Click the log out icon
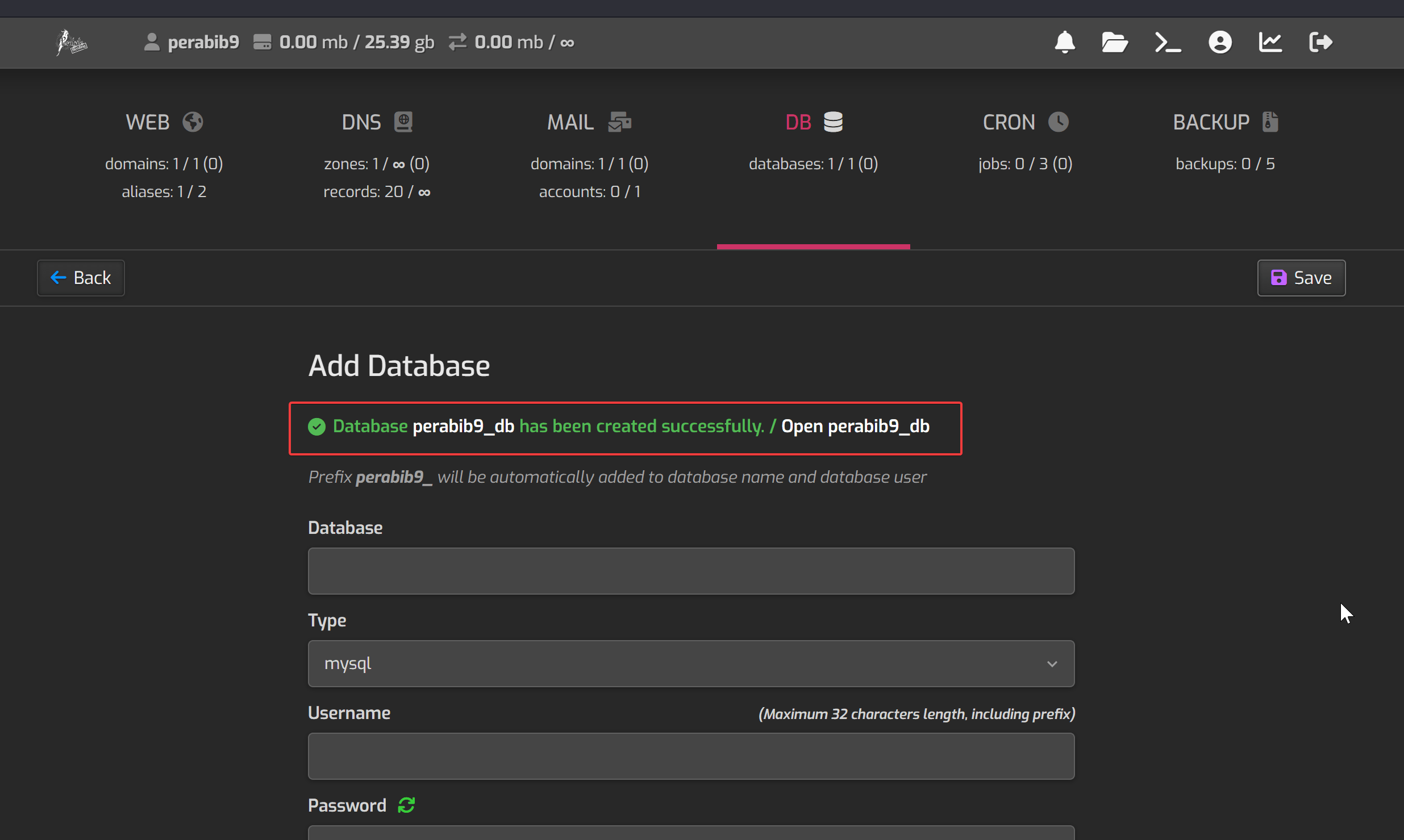The image size is (1404, 840). [x=1320, y=42]
